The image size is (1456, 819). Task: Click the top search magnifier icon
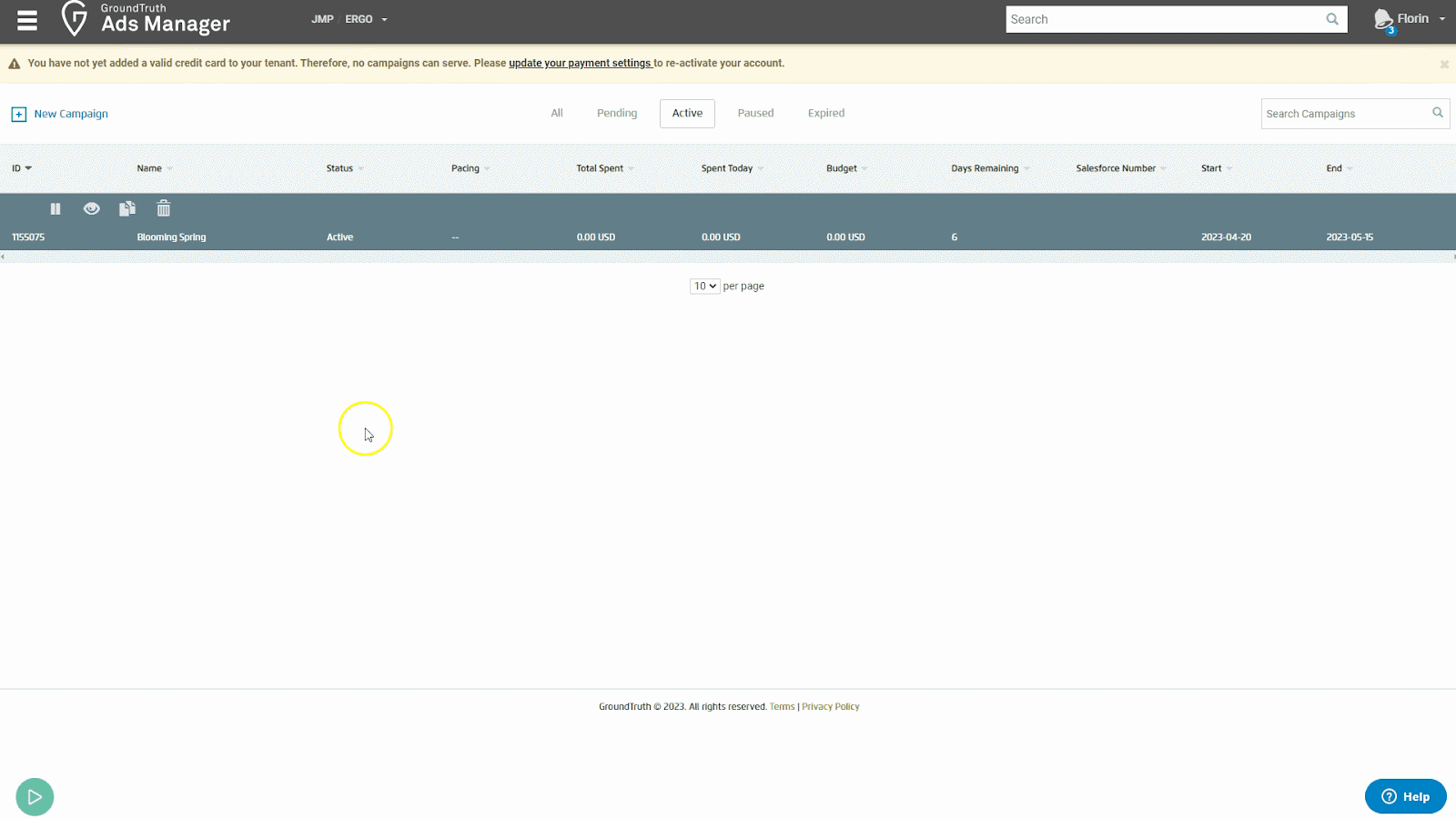coord(1332,19)
